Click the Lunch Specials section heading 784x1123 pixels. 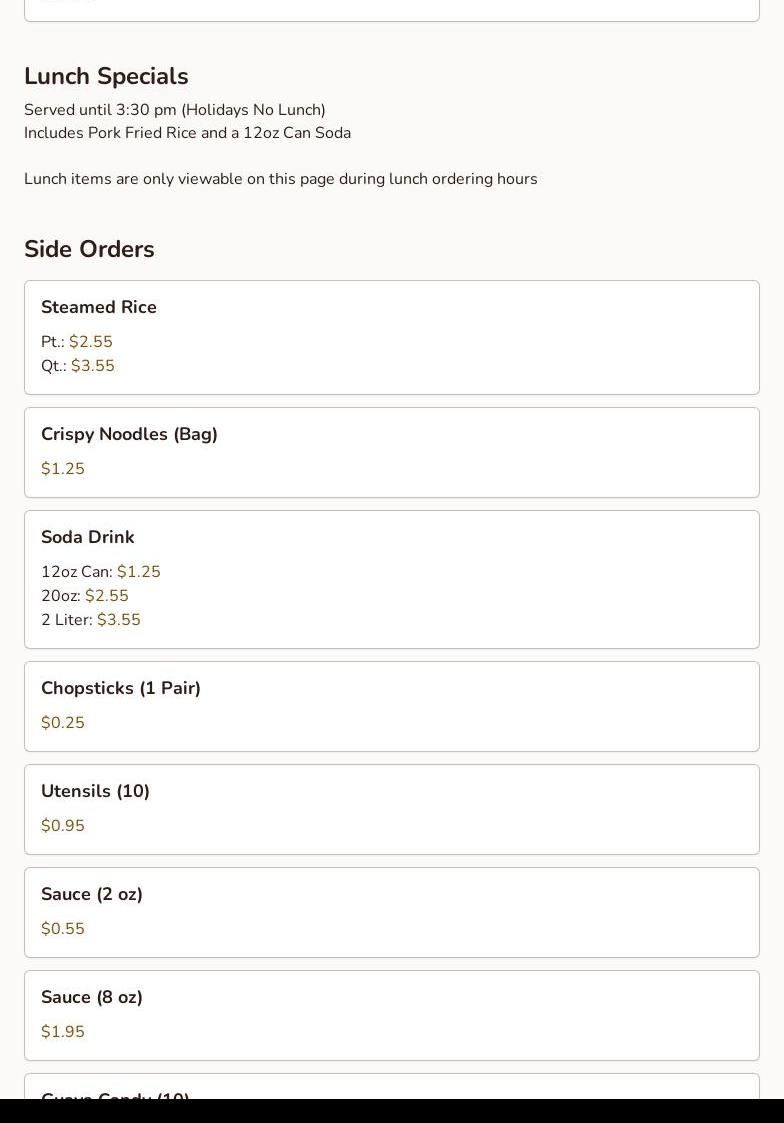coord(106,77)
